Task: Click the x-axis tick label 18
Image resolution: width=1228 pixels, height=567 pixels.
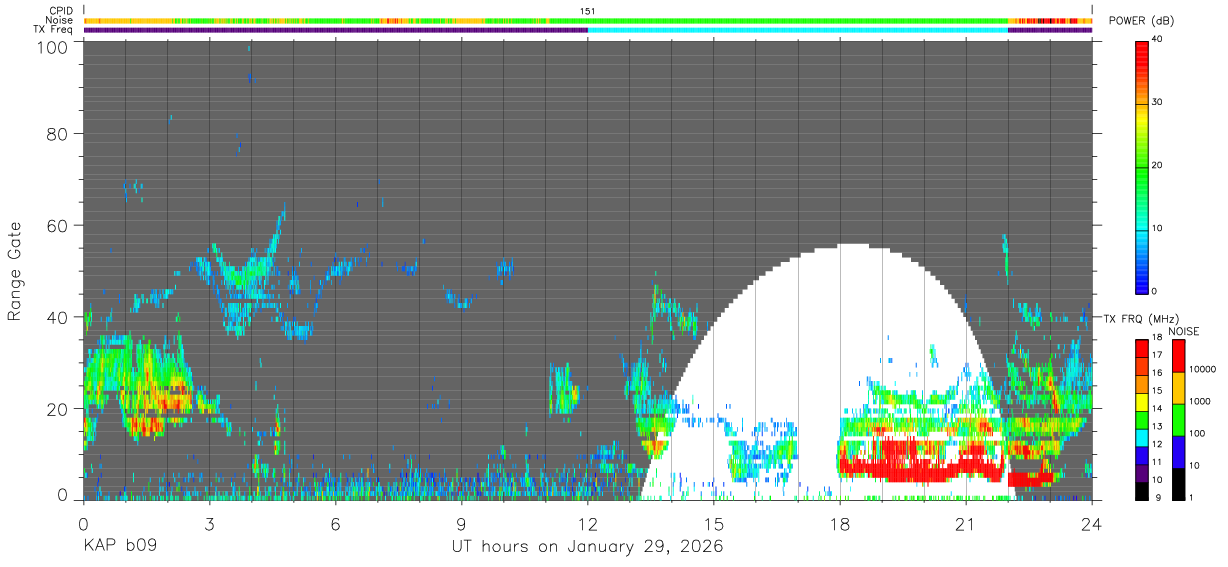Action: (x=840, y=524)
